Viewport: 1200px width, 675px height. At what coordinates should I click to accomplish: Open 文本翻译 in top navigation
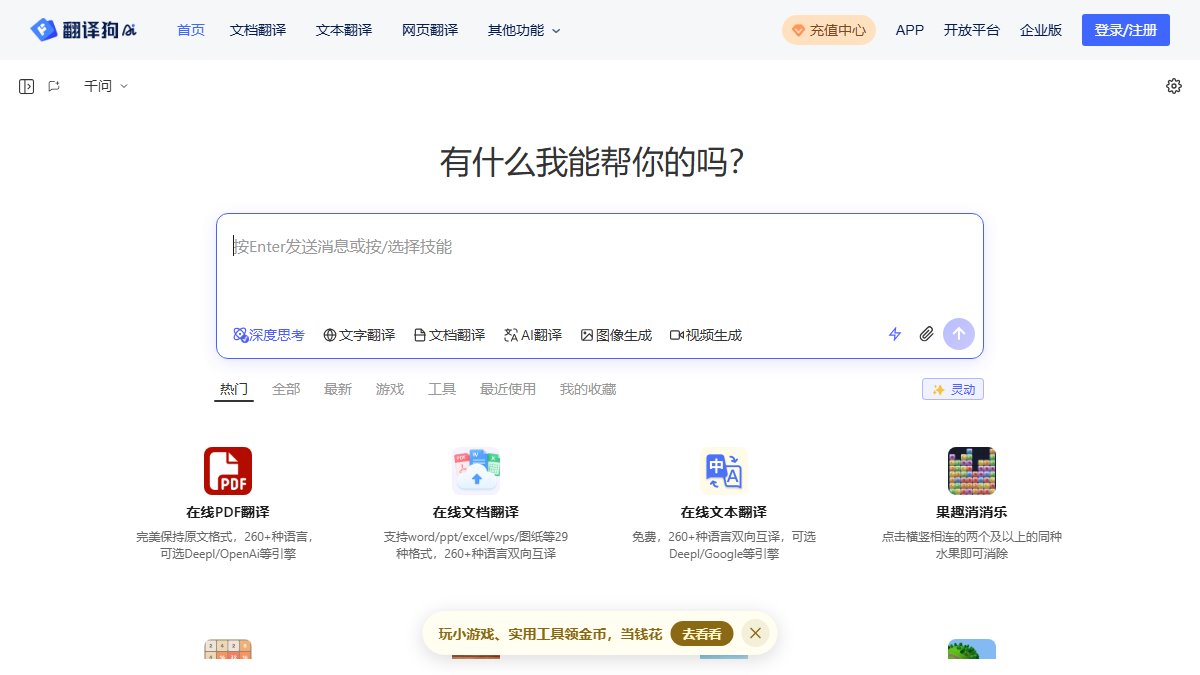(x=344, y=30)
